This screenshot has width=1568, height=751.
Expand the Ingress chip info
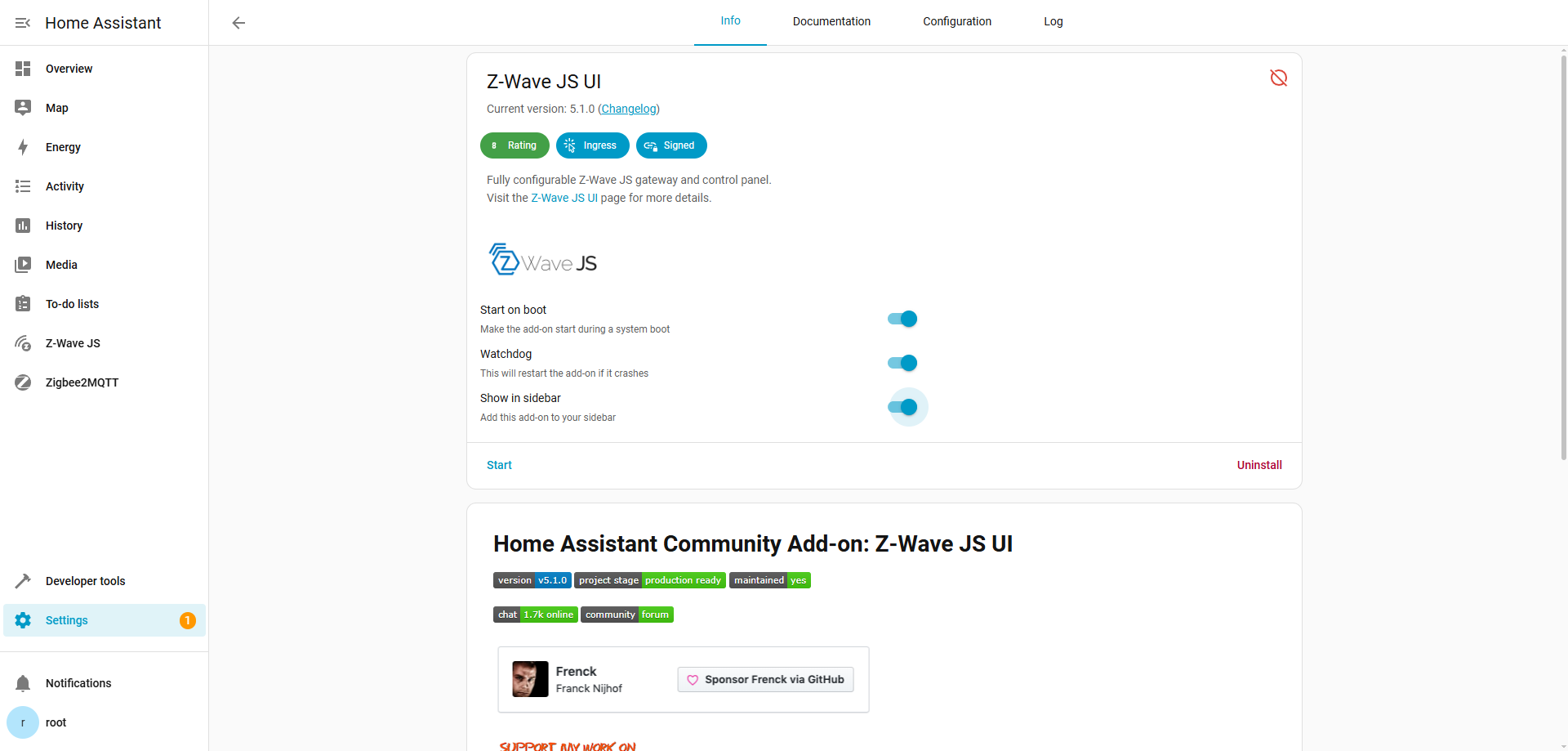pyautogui.click(x=592, y=145)
